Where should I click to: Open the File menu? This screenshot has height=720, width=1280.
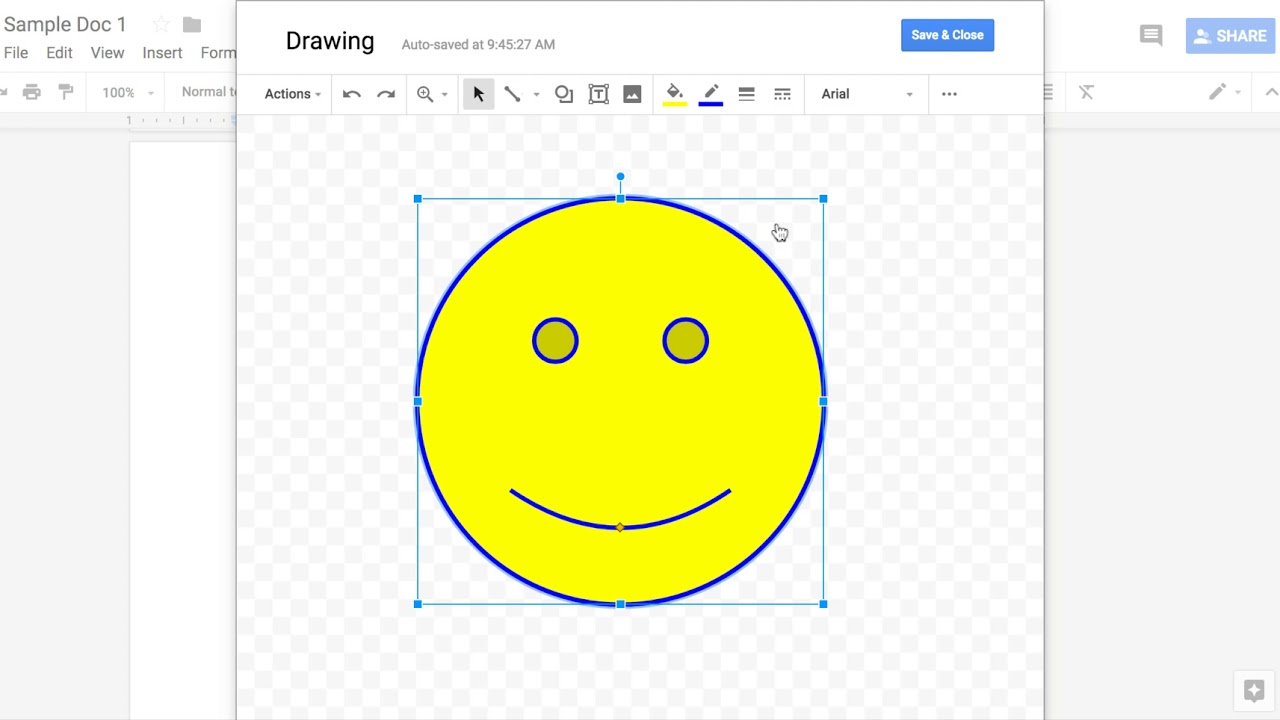[16, 52]
